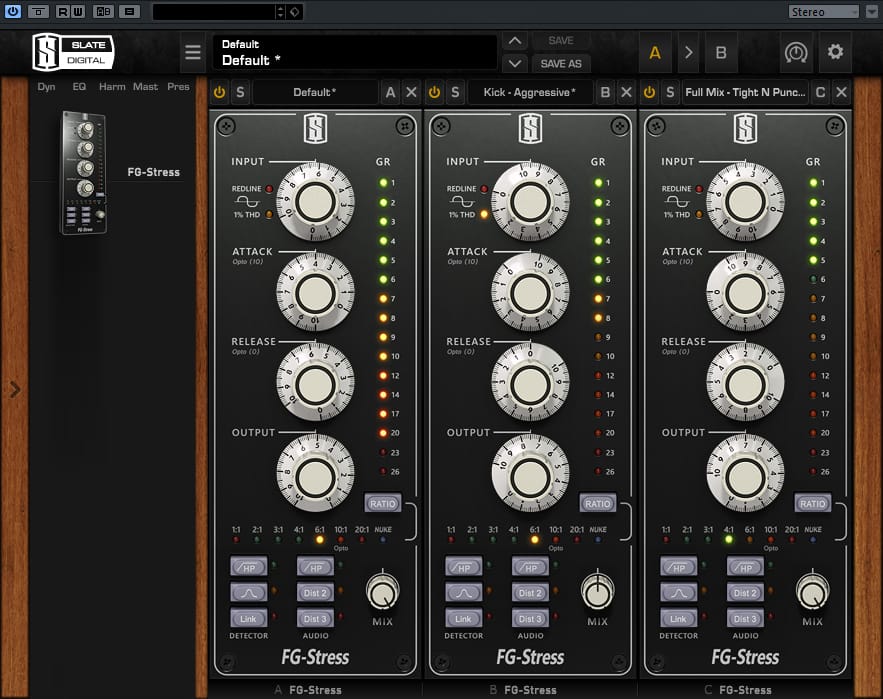Click the A/B compare button in host bar
883x699 pixels.
(x=103, y=11)
